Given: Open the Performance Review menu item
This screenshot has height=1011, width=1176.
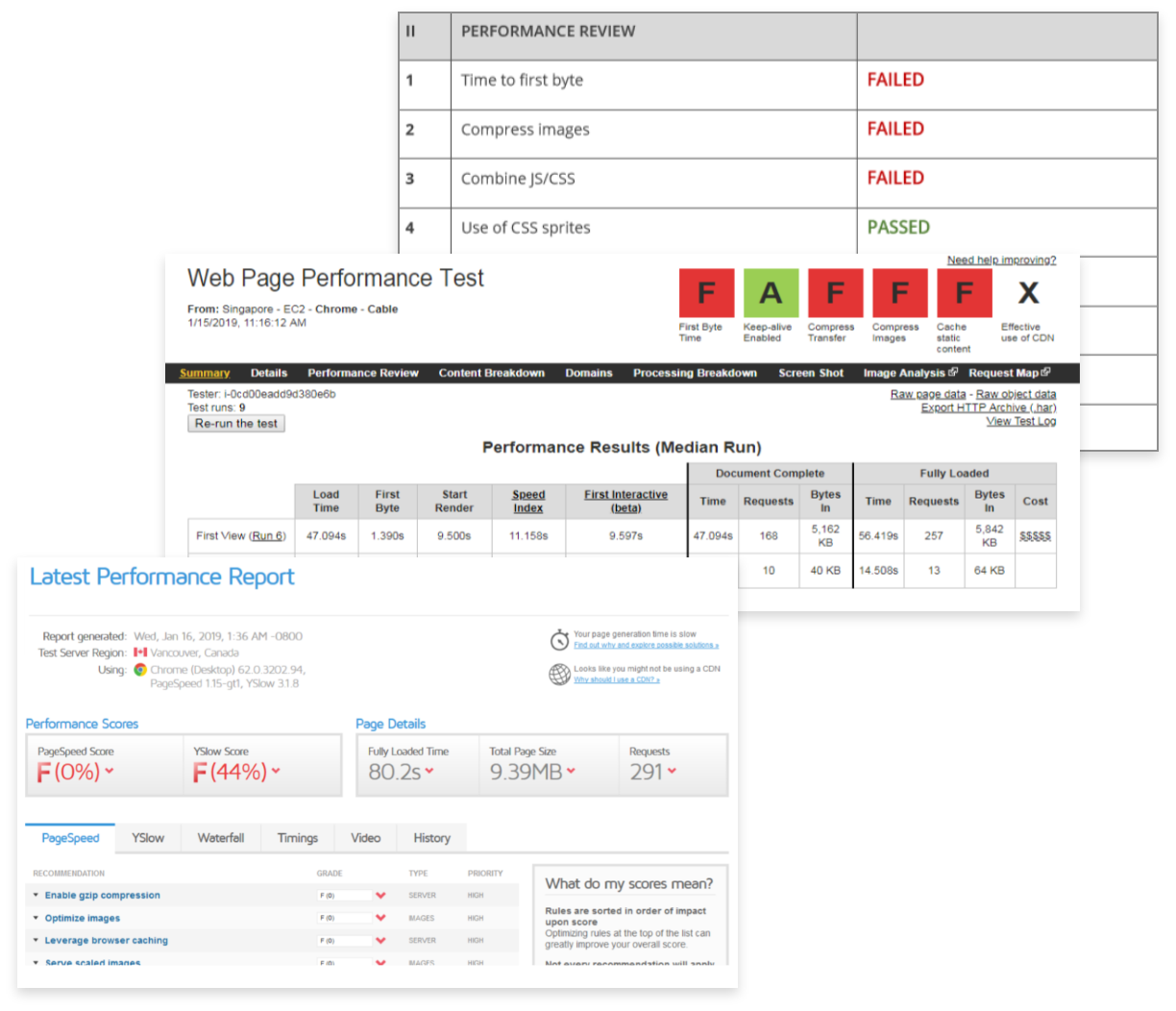Looking at the screenshot, I should 362,373.
